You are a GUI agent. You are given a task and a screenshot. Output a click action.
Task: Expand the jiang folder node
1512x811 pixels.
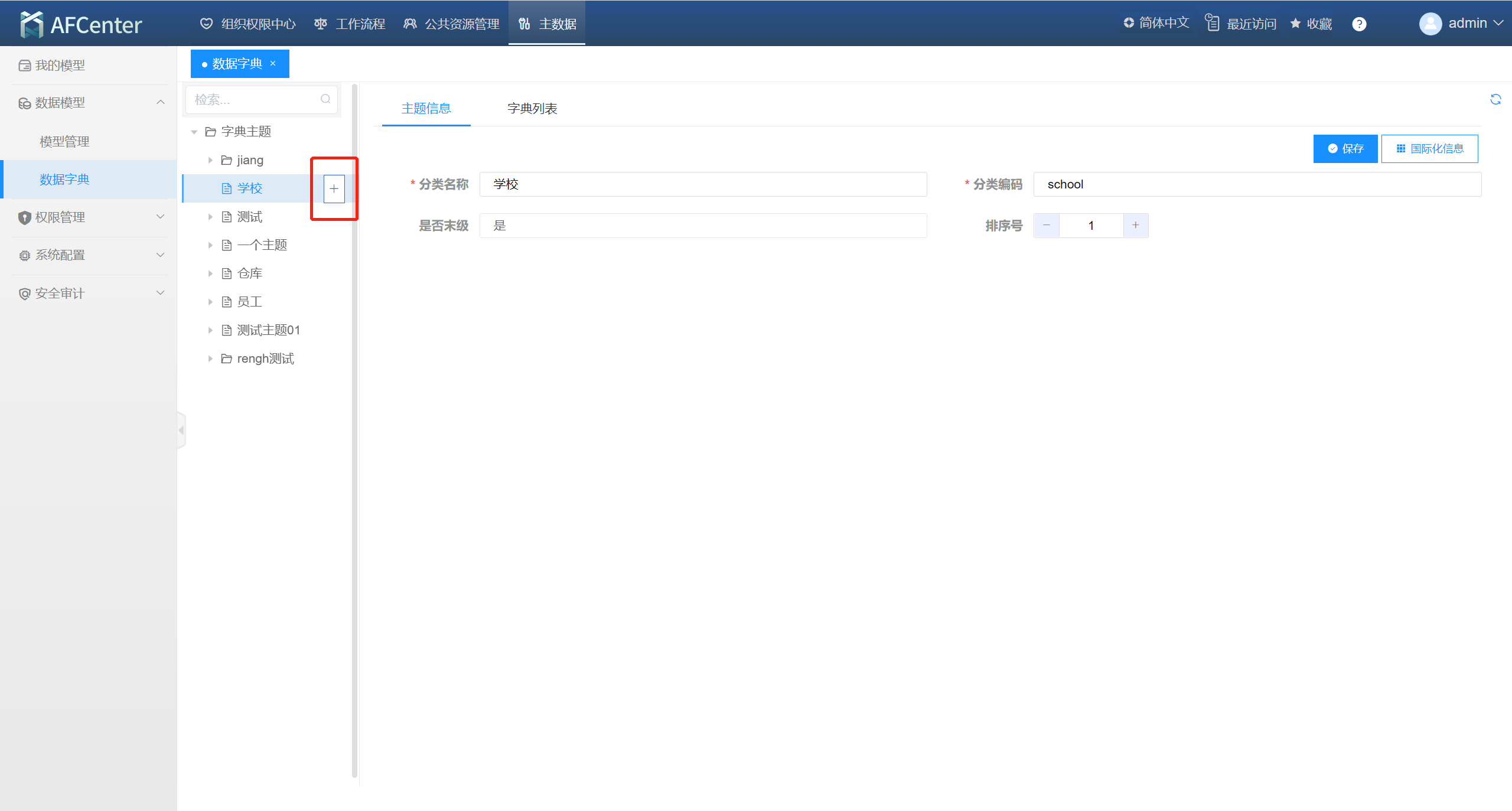coord(210,160)
